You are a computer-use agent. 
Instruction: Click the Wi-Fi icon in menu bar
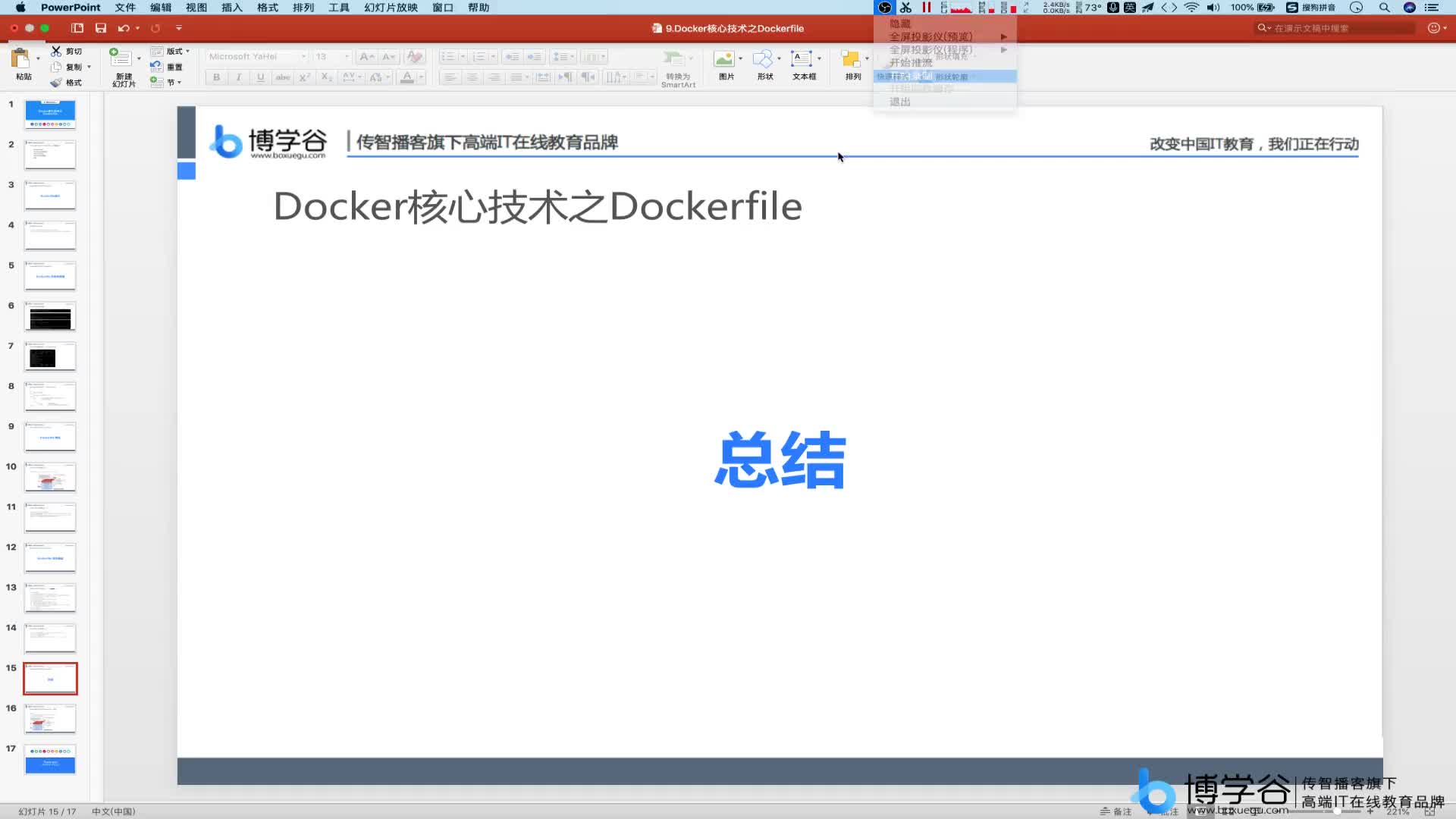tap(1191, 8)
